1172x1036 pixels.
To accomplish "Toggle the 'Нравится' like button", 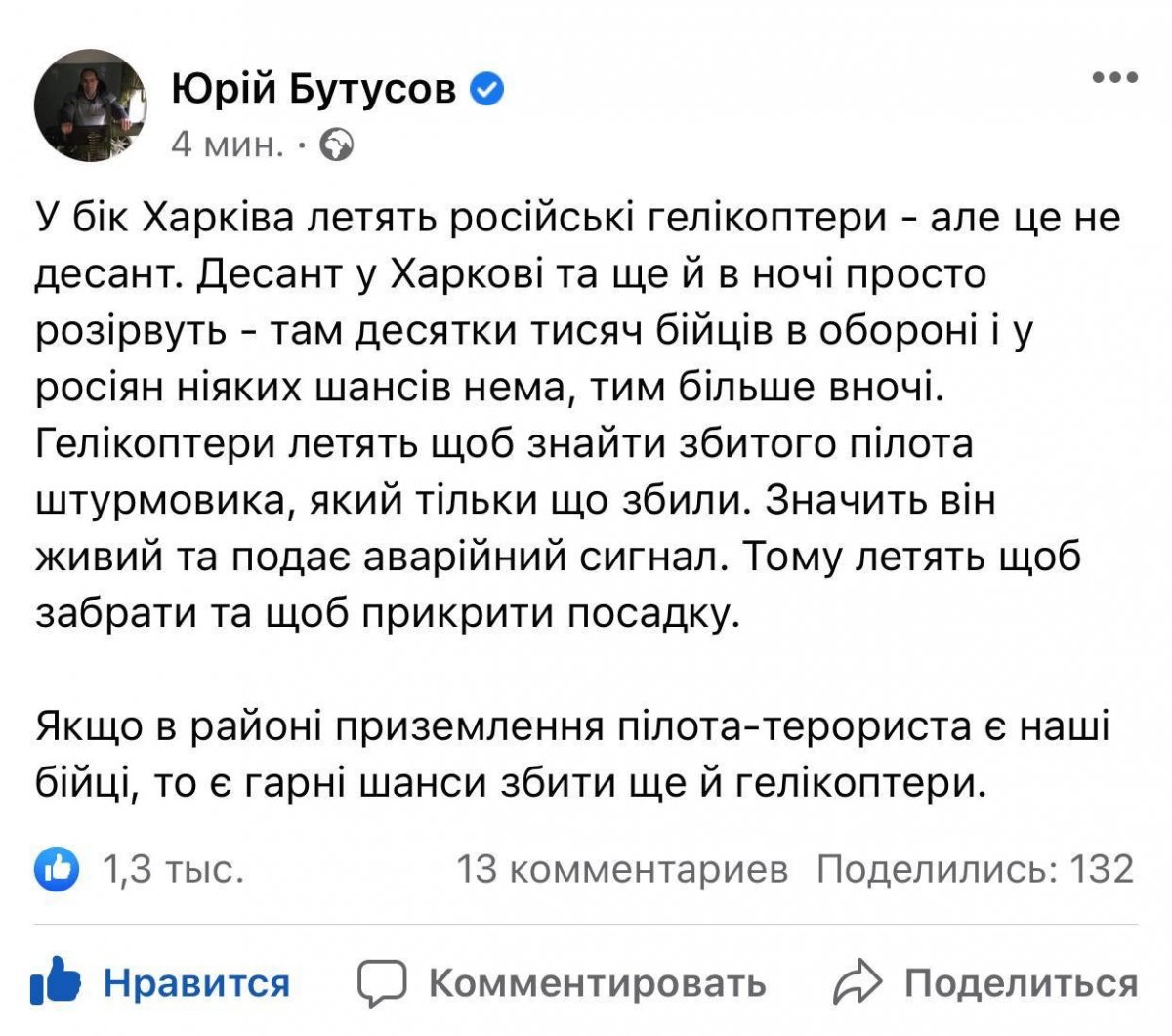I will [x=196, y=982].
